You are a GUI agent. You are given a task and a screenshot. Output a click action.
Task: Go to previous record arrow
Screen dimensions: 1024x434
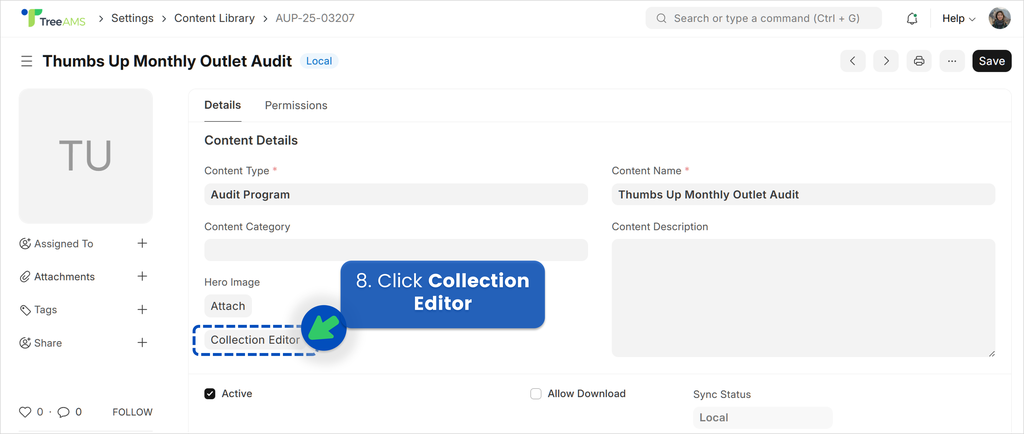852,61
